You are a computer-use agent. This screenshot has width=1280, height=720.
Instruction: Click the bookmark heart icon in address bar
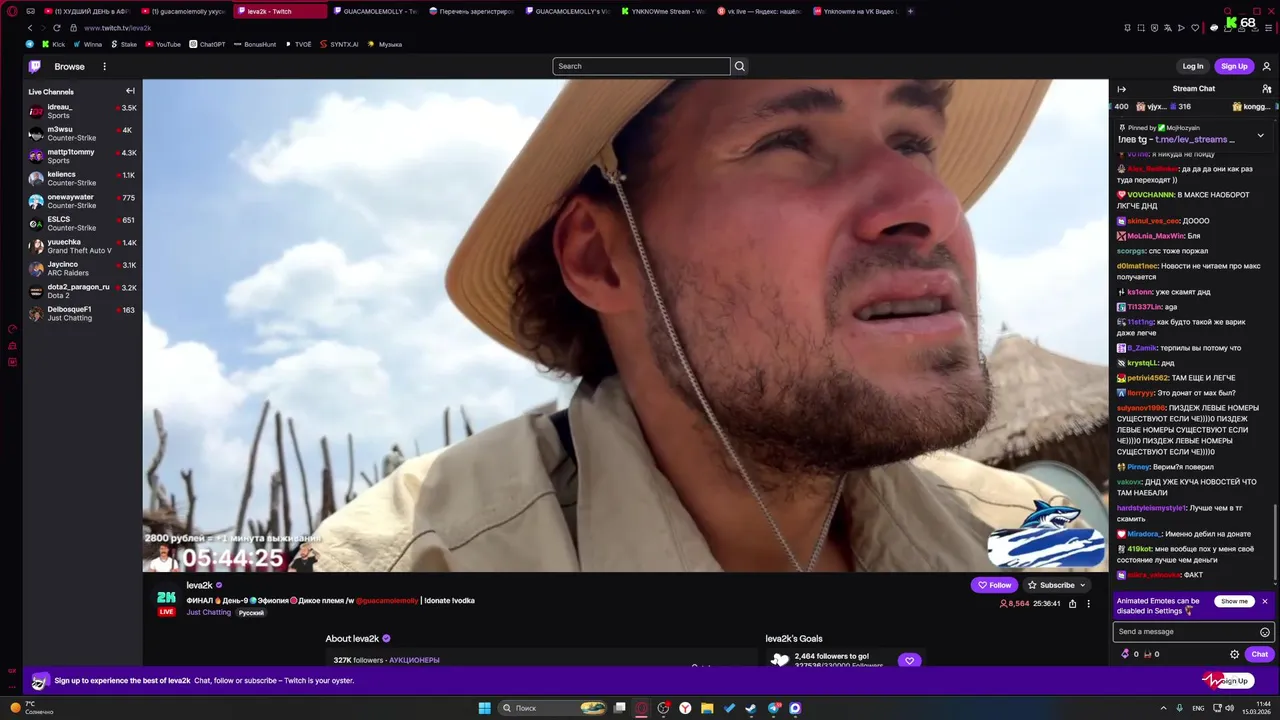pos(1194,28)
